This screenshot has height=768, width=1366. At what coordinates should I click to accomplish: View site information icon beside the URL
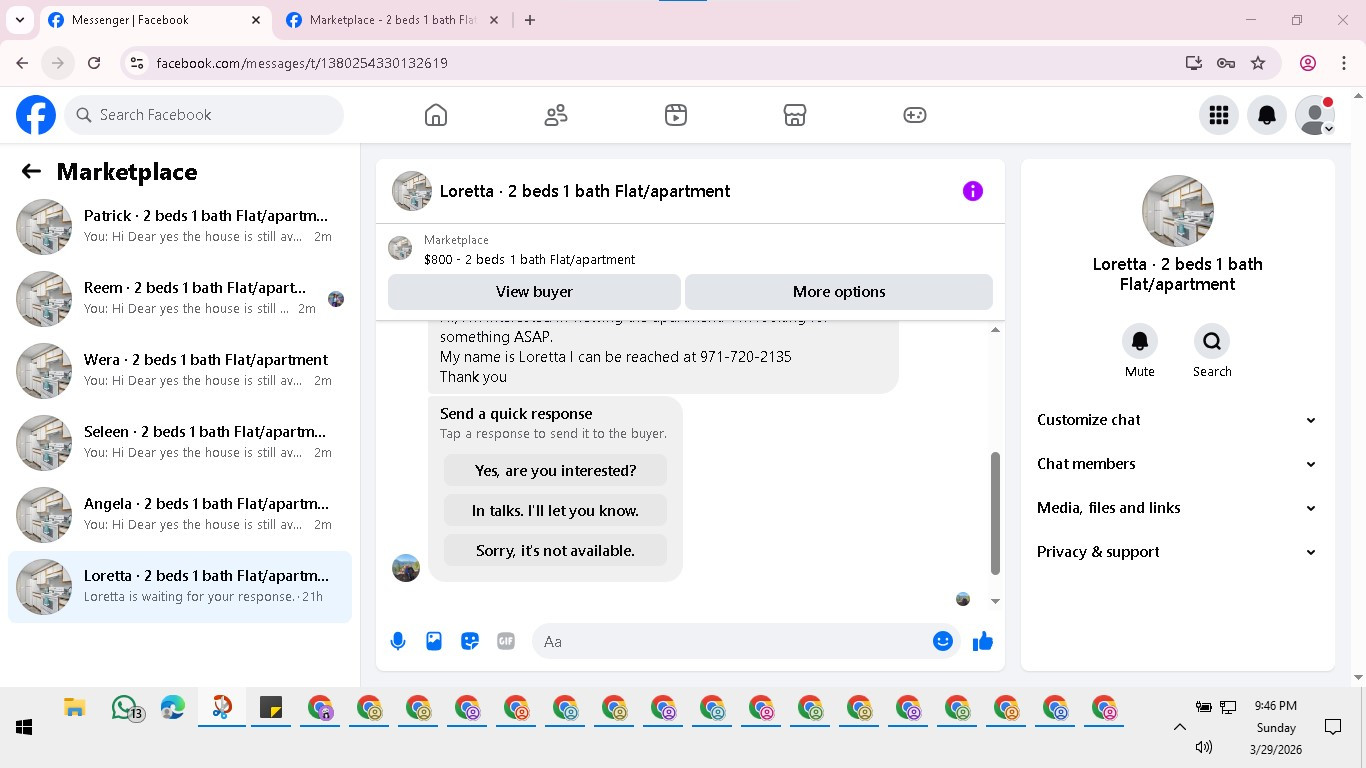point(138,63)
